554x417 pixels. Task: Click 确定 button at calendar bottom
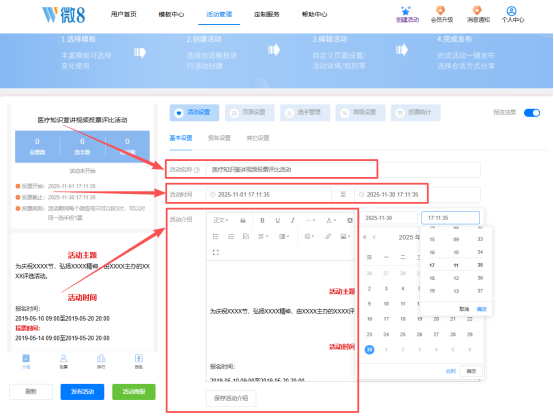pos(471,371)
